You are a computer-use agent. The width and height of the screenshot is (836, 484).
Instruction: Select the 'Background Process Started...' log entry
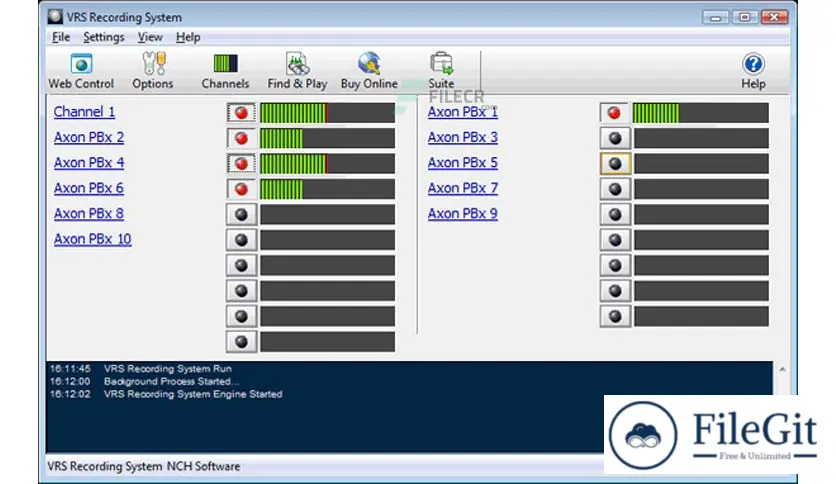pyautogui.click(x=172, y=382)
